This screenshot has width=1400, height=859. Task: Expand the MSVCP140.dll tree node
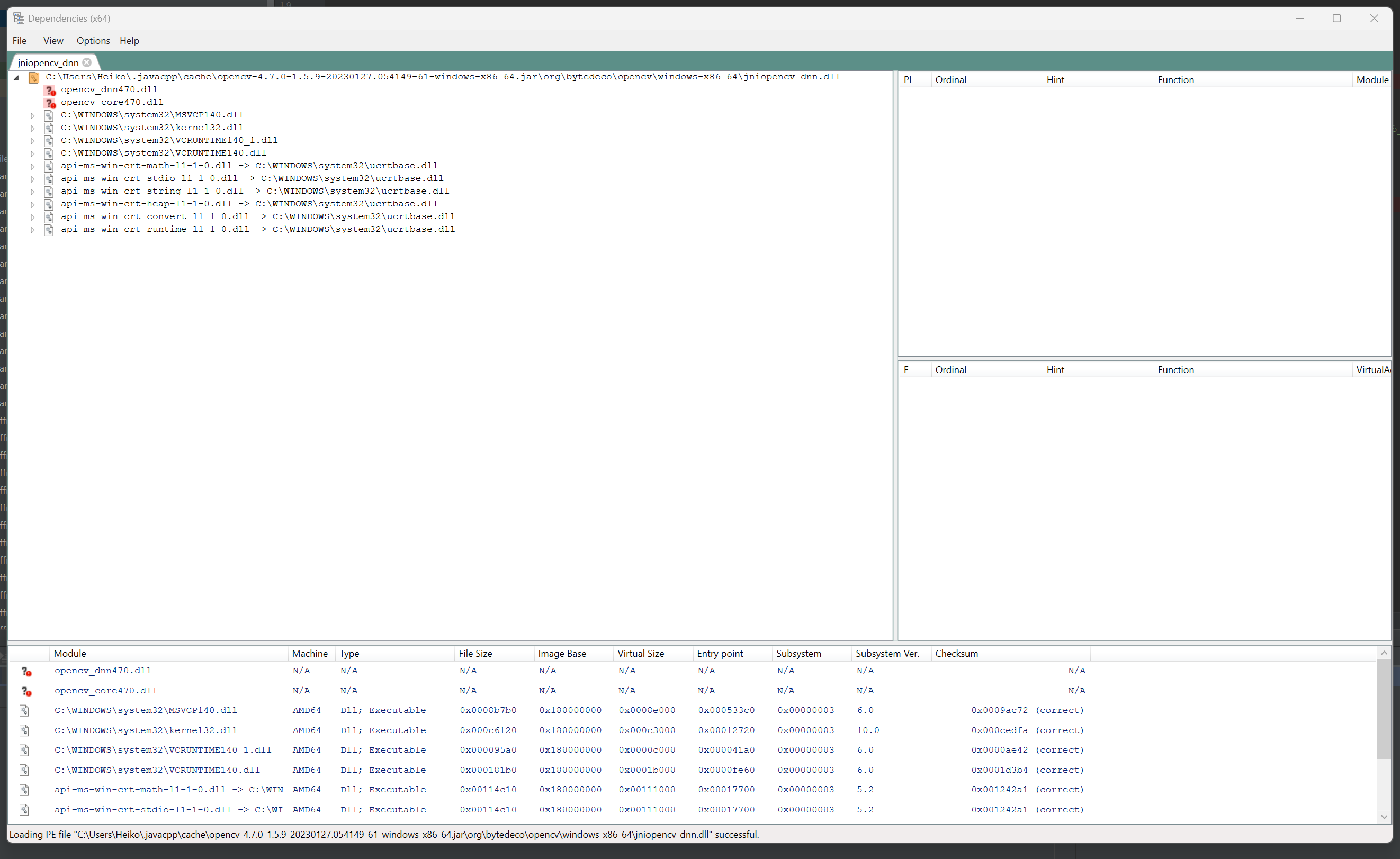32,115
